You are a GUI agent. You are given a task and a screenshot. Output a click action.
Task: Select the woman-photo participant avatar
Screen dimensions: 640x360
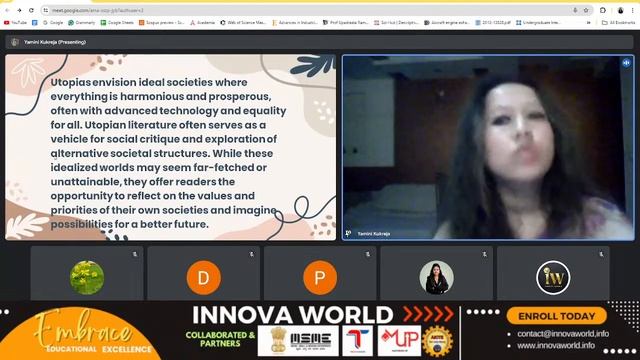(436, 278)
